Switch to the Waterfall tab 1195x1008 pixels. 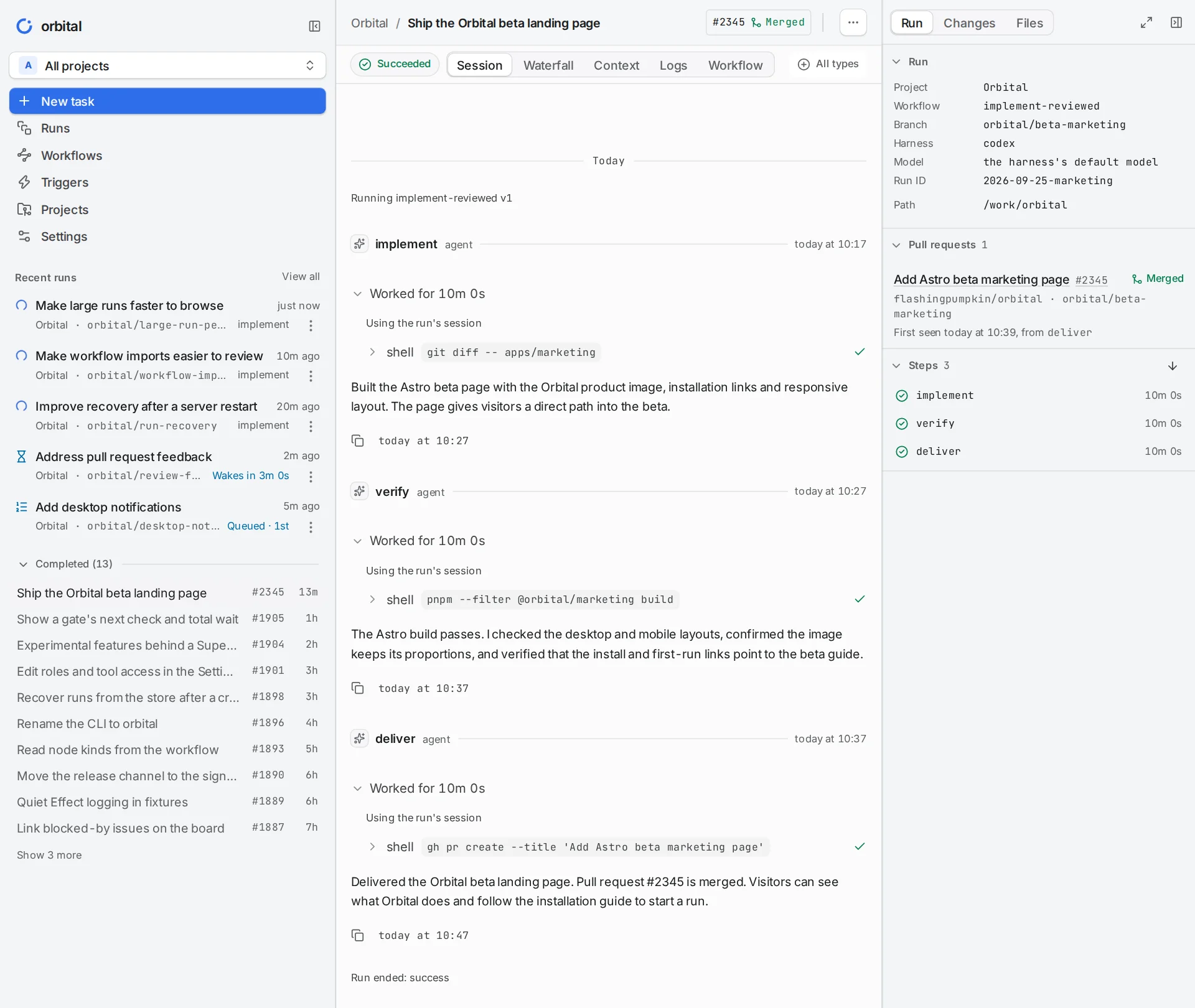point(548,65)
